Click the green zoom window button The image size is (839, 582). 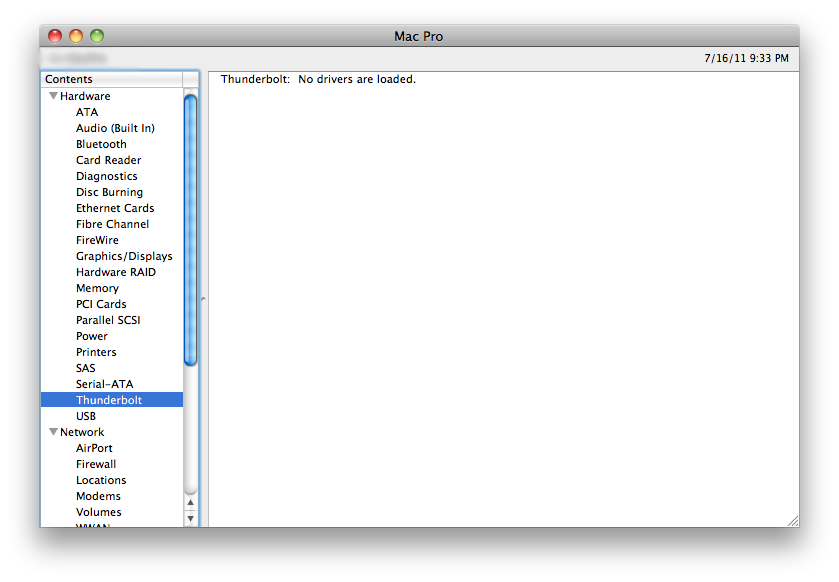(x=97, y=36)
